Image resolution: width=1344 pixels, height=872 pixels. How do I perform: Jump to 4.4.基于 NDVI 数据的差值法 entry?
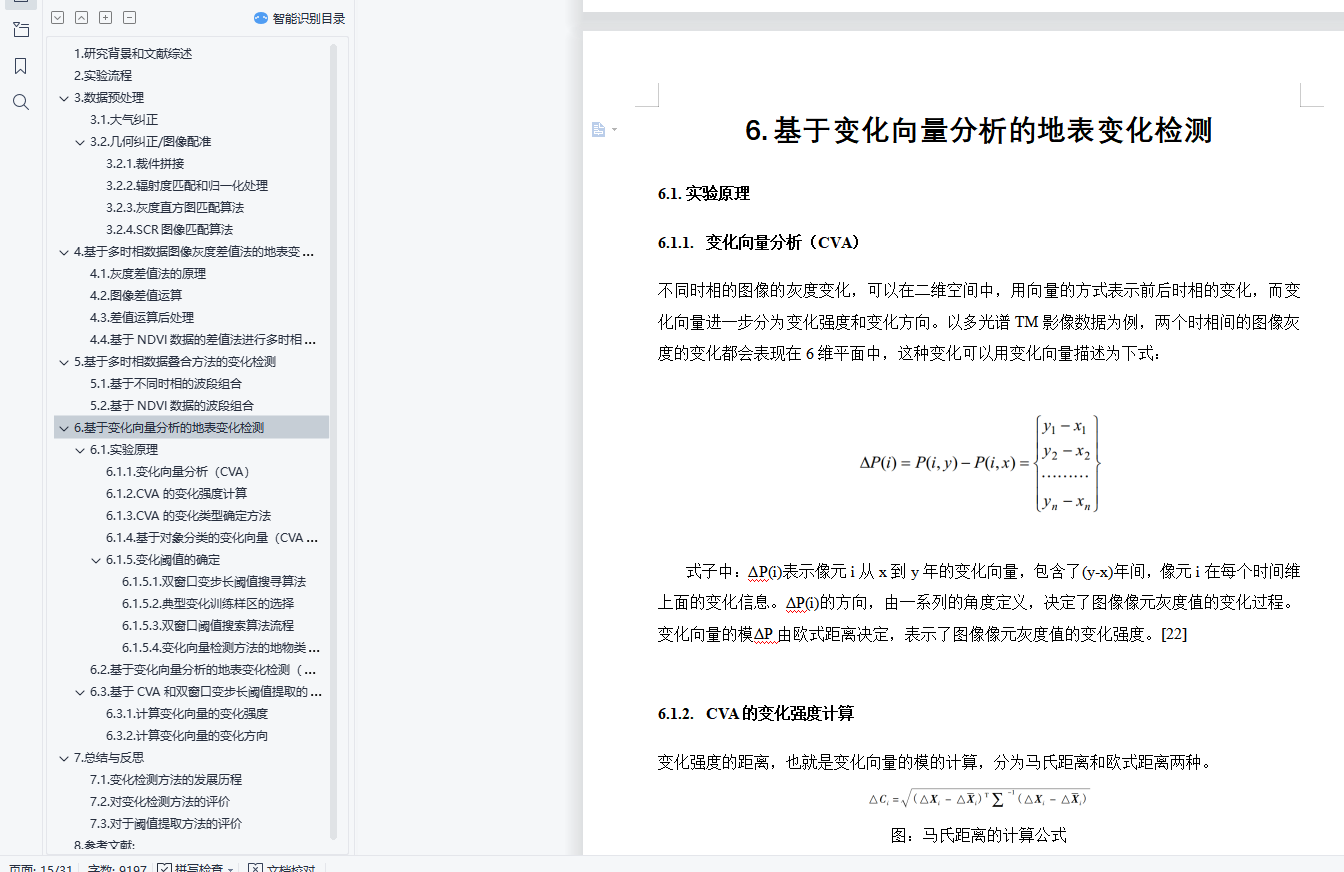203,340
